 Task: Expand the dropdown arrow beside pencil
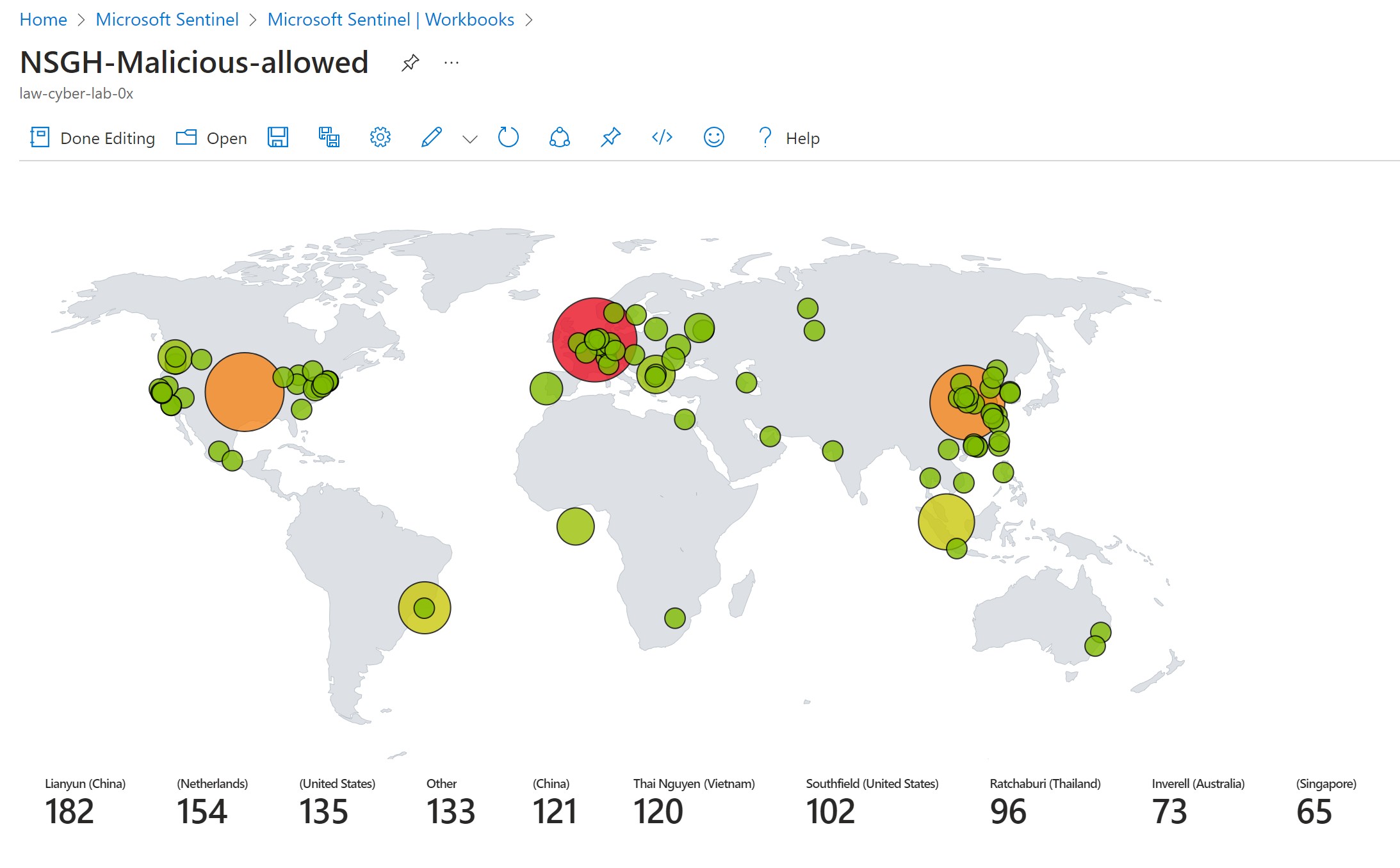pyautogui.click(x=469, y=139)
